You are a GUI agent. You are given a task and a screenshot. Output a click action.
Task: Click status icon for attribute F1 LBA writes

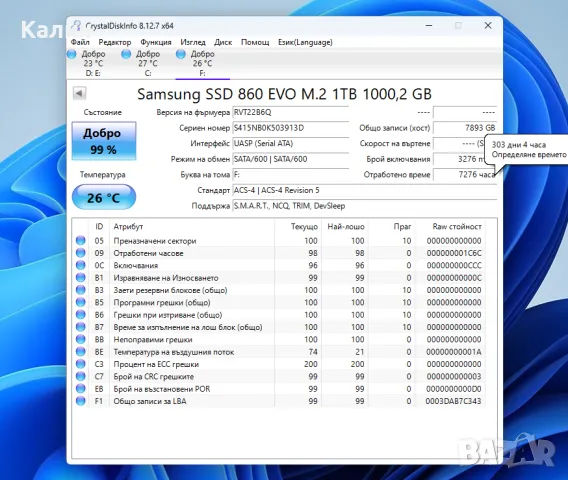pyautogui.click(x=81, y=401)
